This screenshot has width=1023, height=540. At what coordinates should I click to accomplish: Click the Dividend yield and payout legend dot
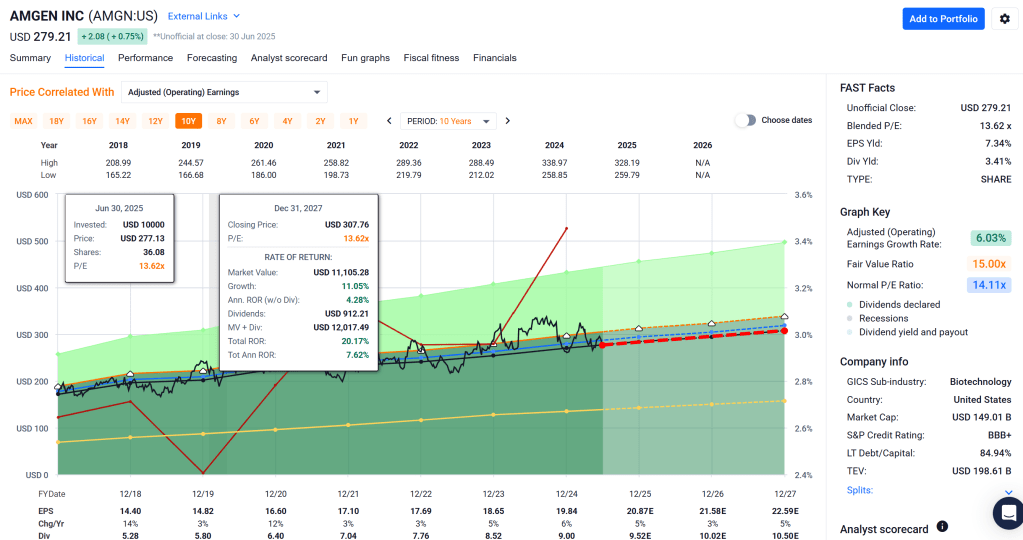pyautogui.click(x=848, y=332)
